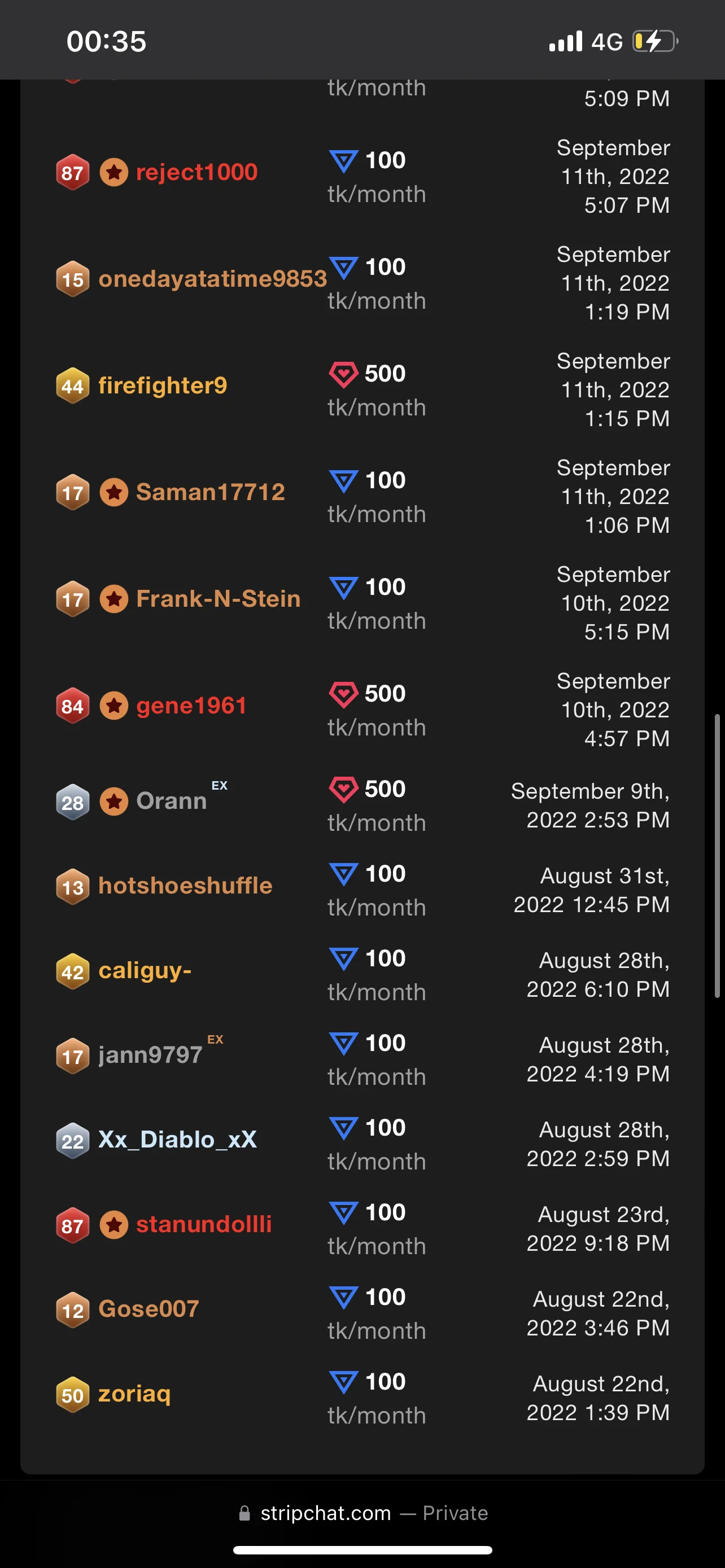The image size is (725, 1568).
Task: Open Frank-N-Stein's user profile
Action: (x=218, y=599)
